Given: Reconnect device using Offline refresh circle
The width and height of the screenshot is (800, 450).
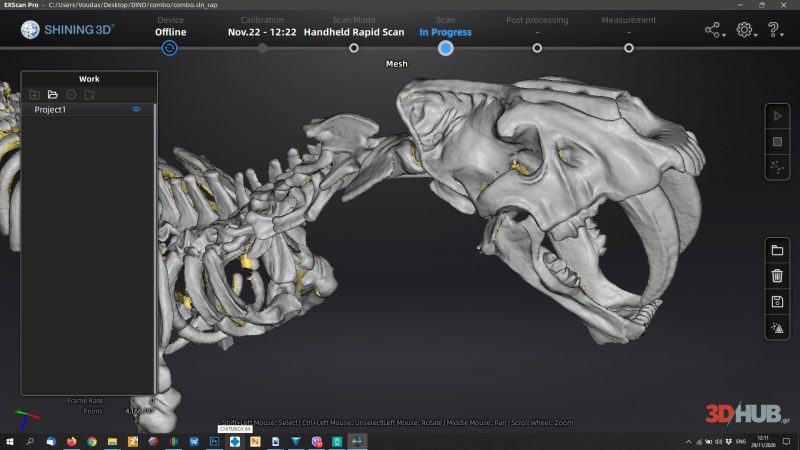Looking at the screenshot, I should pyautogui.click(x=169, y=48).
